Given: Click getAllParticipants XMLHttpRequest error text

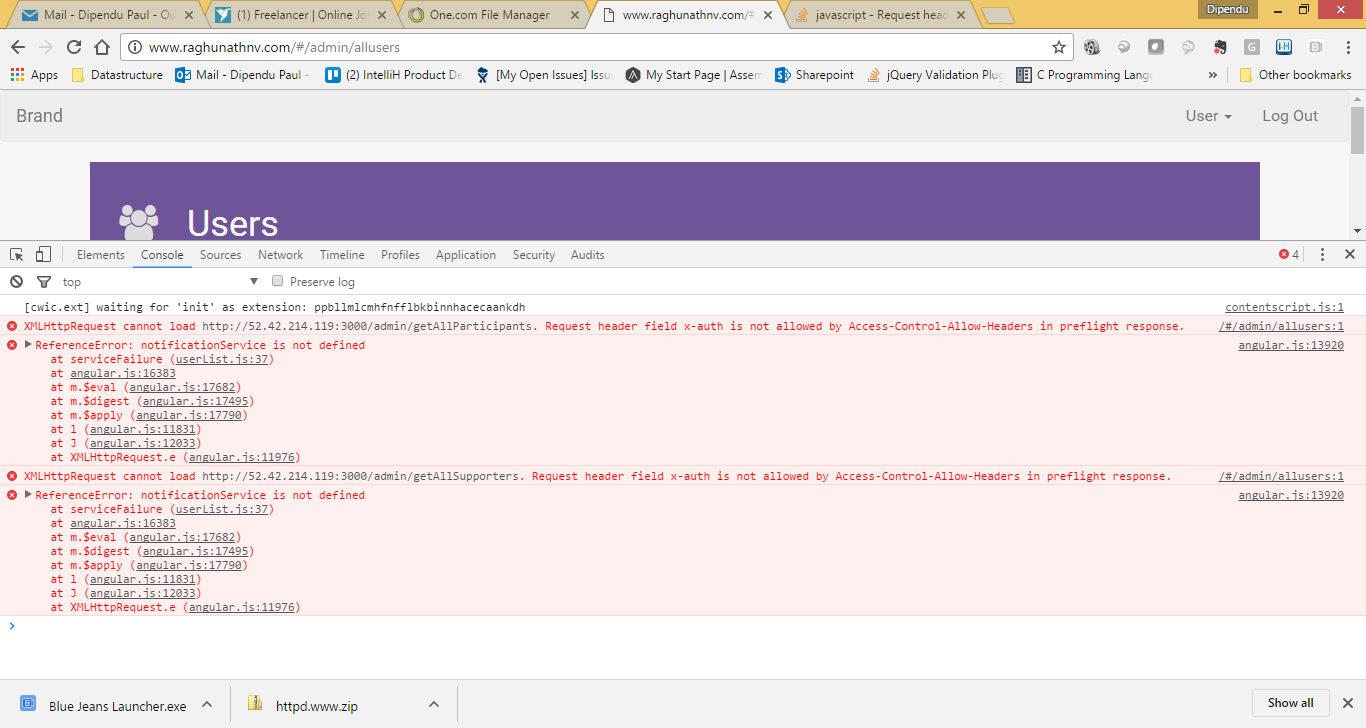Looking at the screenshot, I should (604, 326).
